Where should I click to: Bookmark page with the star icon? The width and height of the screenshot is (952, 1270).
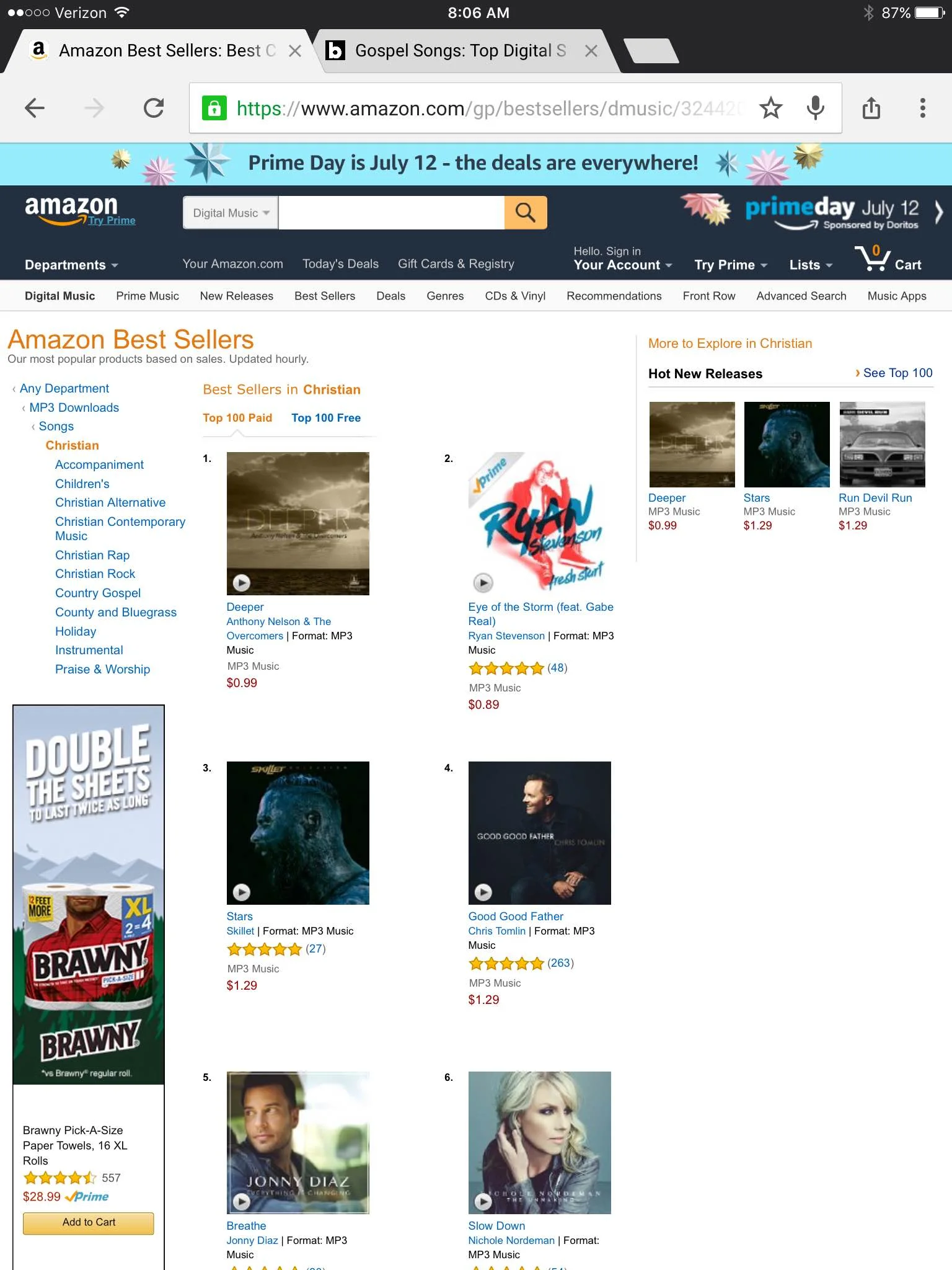tap(770, 108)
